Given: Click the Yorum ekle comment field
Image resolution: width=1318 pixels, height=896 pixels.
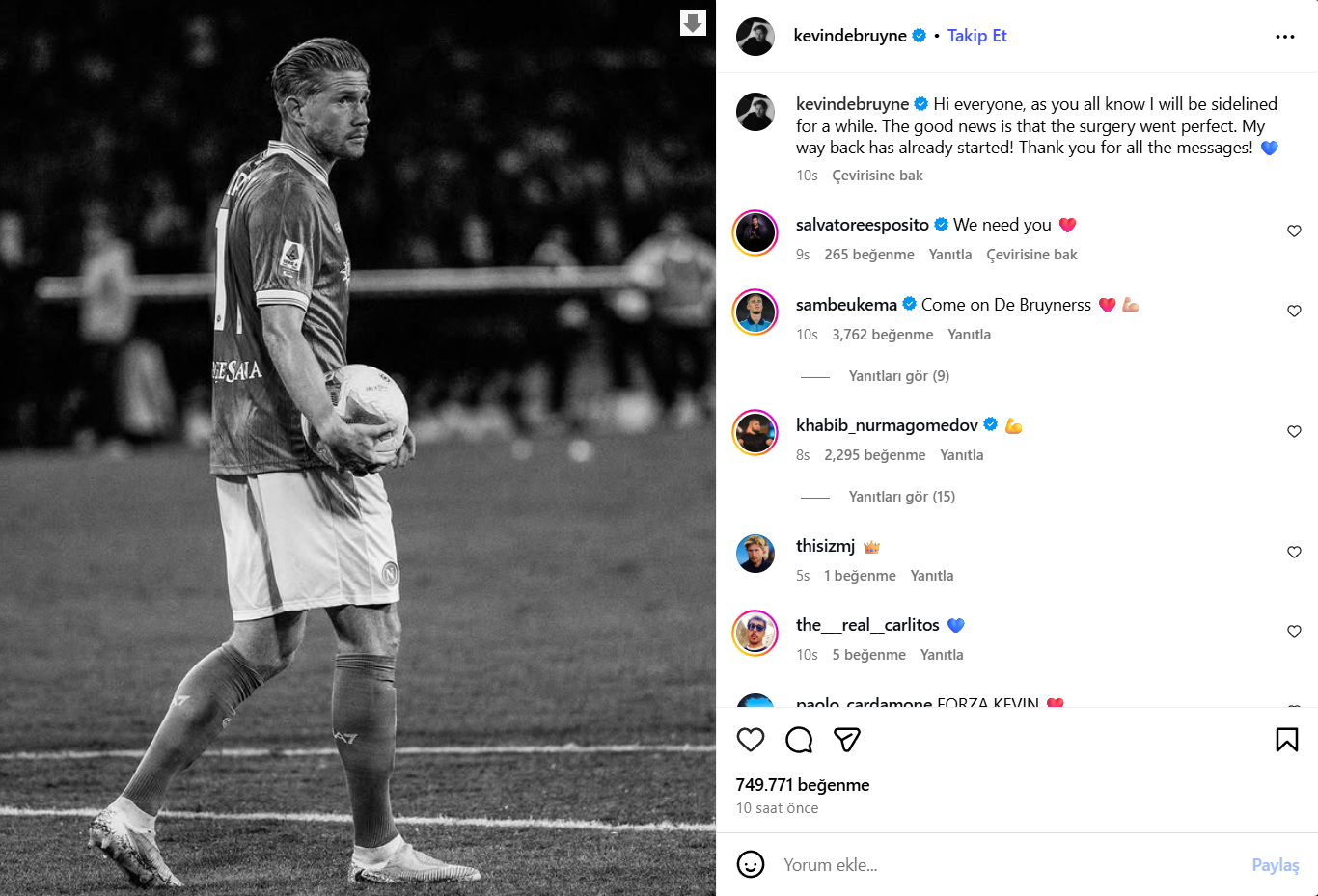Looking at the screenshot, I should click(x=1003, y=864).
